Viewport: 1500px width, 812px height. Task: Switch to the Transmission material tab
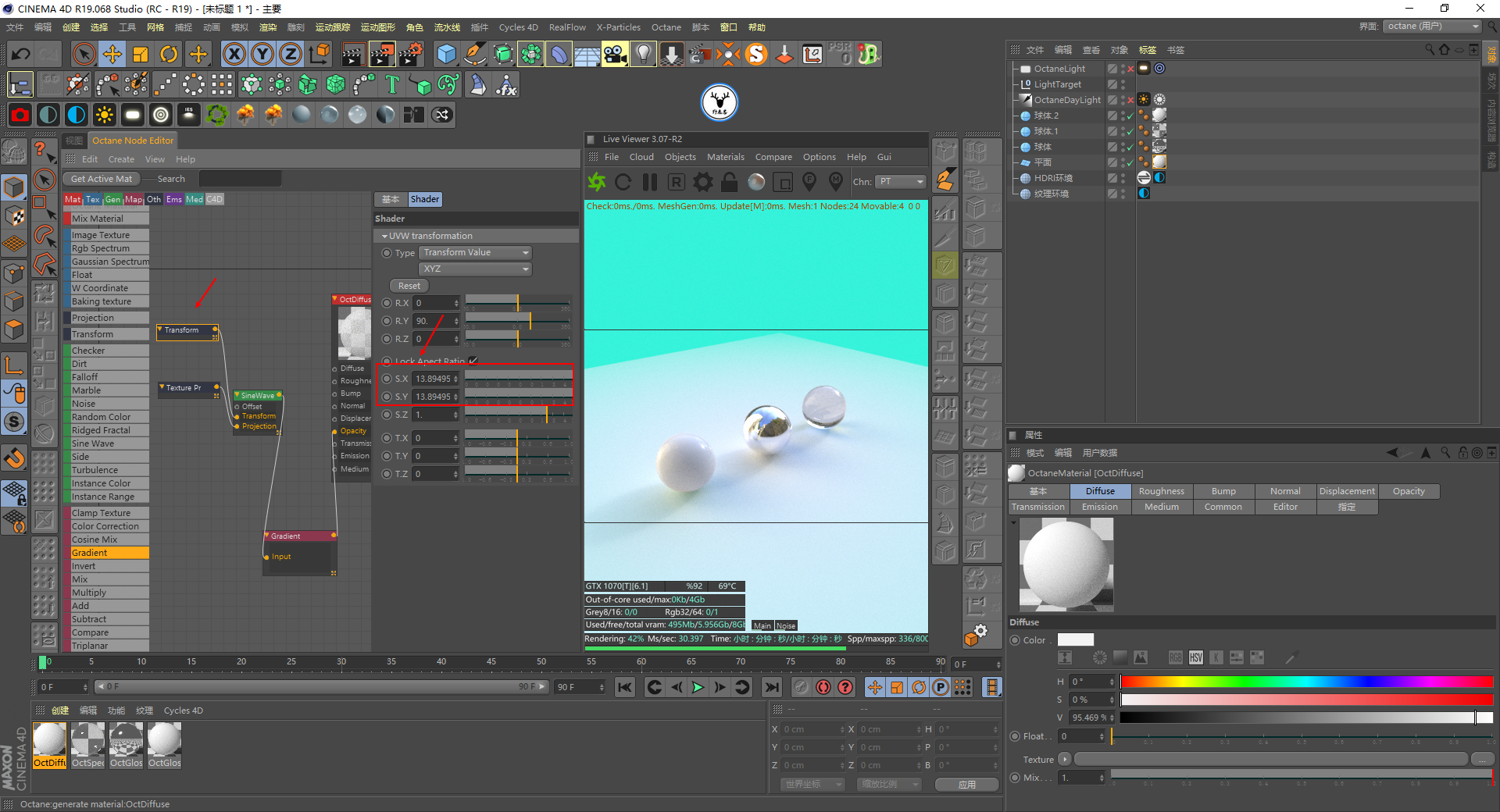(1038, 507)
